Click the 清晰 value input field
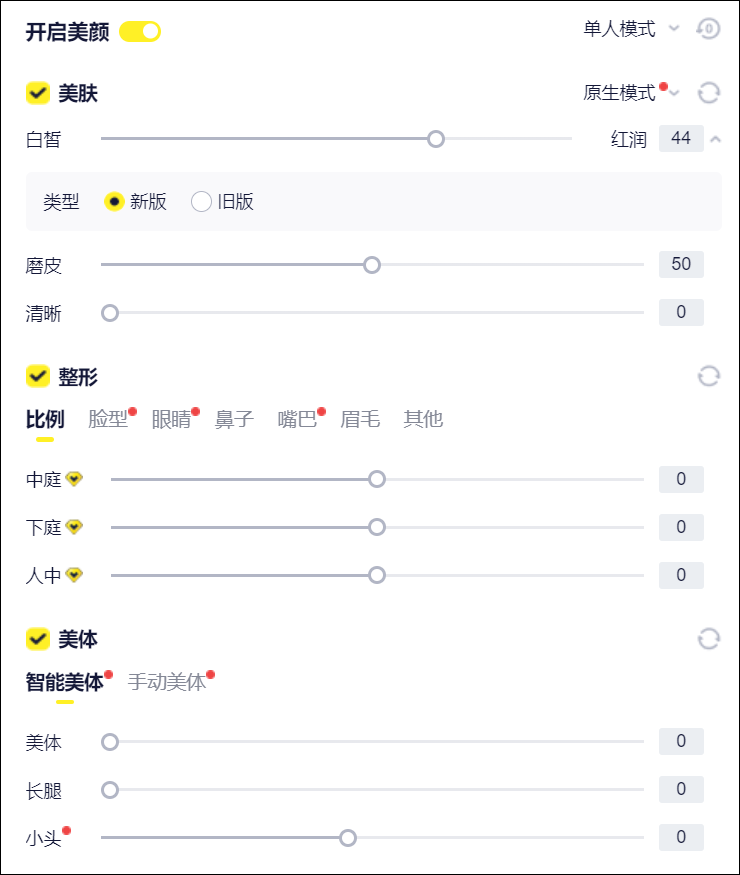Image resolution: width=740 pixels, height=875 pixels. 681,313
